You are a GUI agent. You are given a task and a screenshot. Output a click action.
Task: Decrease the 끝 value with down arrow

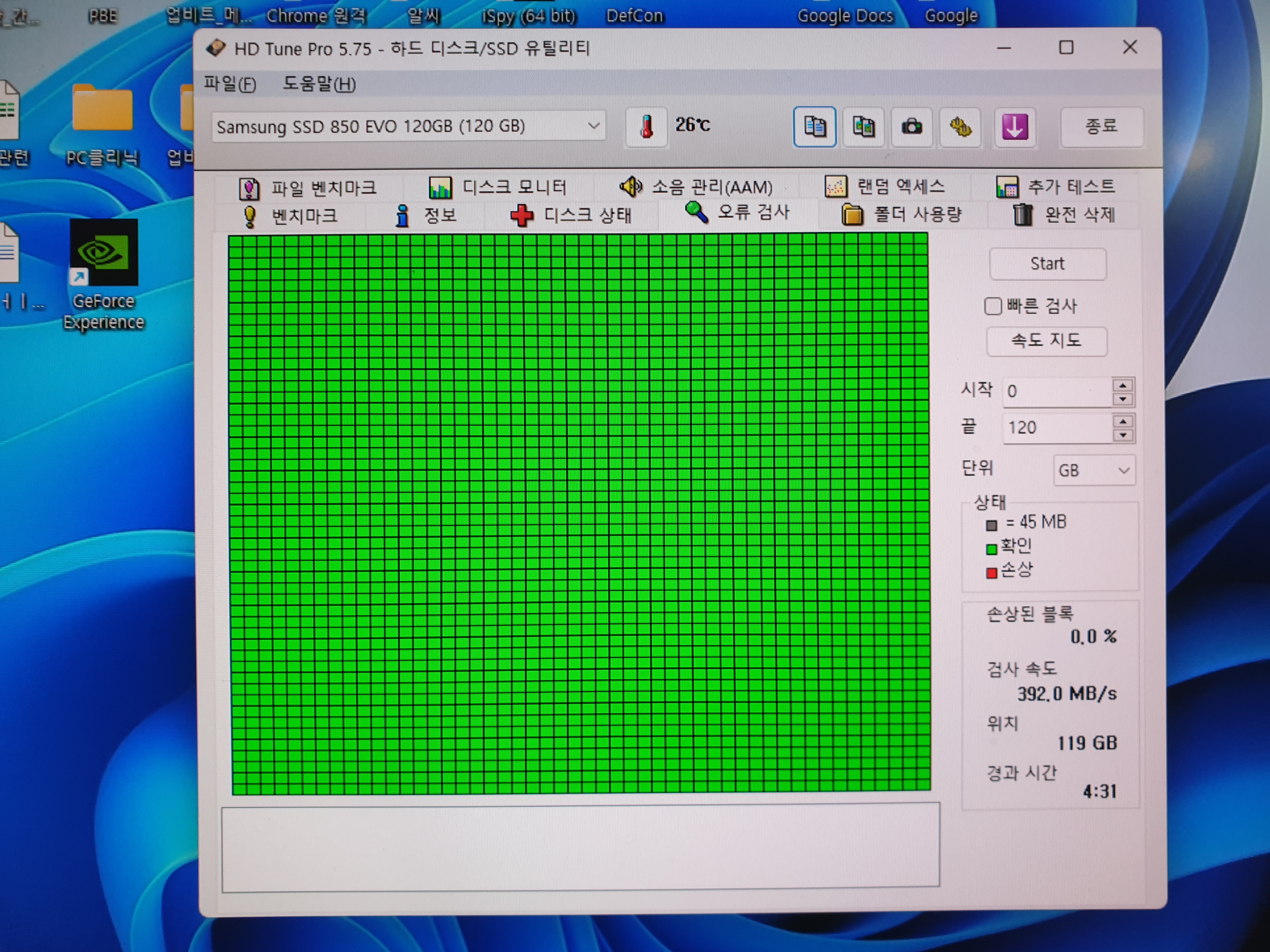click(1123, 435)
